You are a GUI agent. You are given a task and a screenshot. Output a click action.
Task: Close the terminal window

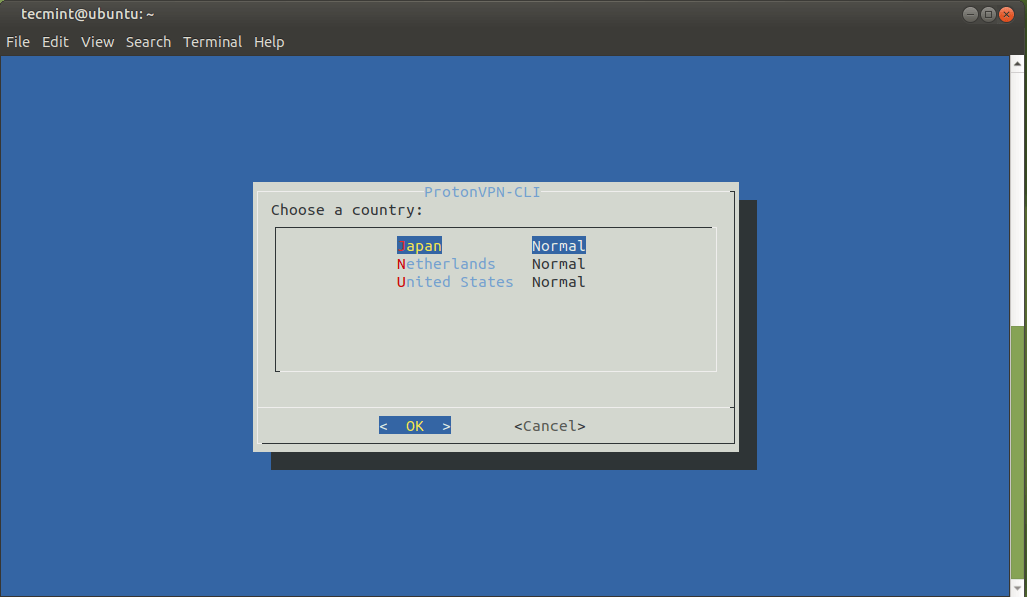(1007, 14)
